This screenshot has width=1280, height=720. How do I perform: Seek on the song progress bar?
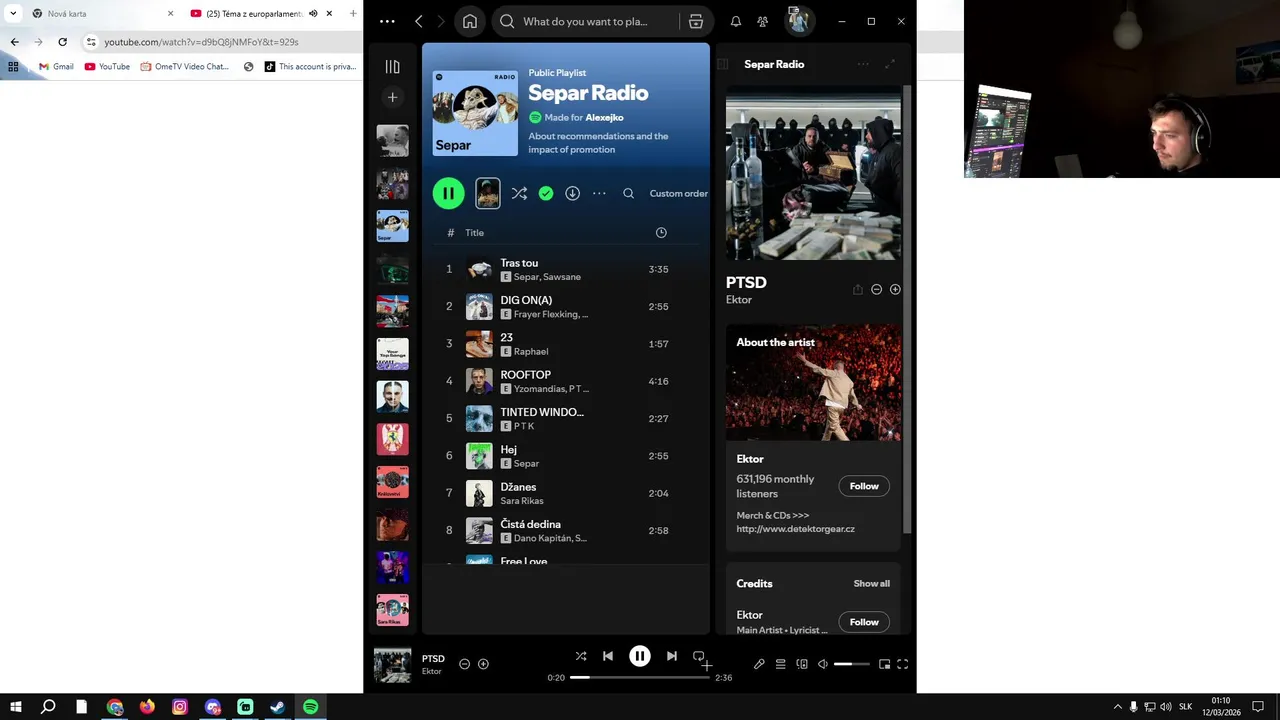point(640,677)
